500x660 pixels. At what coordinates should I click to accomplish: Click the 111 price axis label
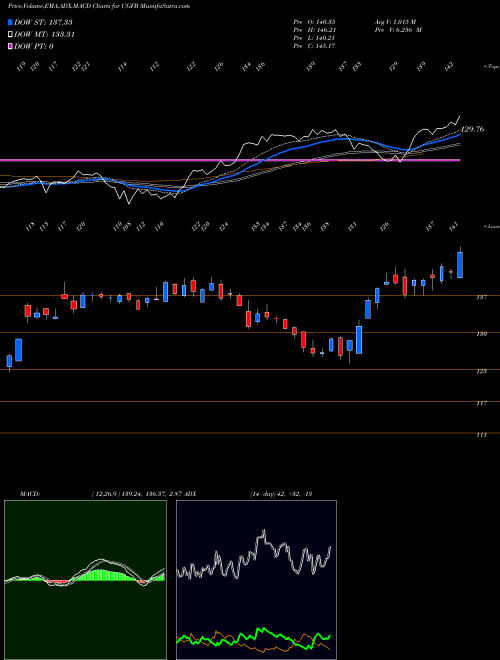tap(482, 435)
